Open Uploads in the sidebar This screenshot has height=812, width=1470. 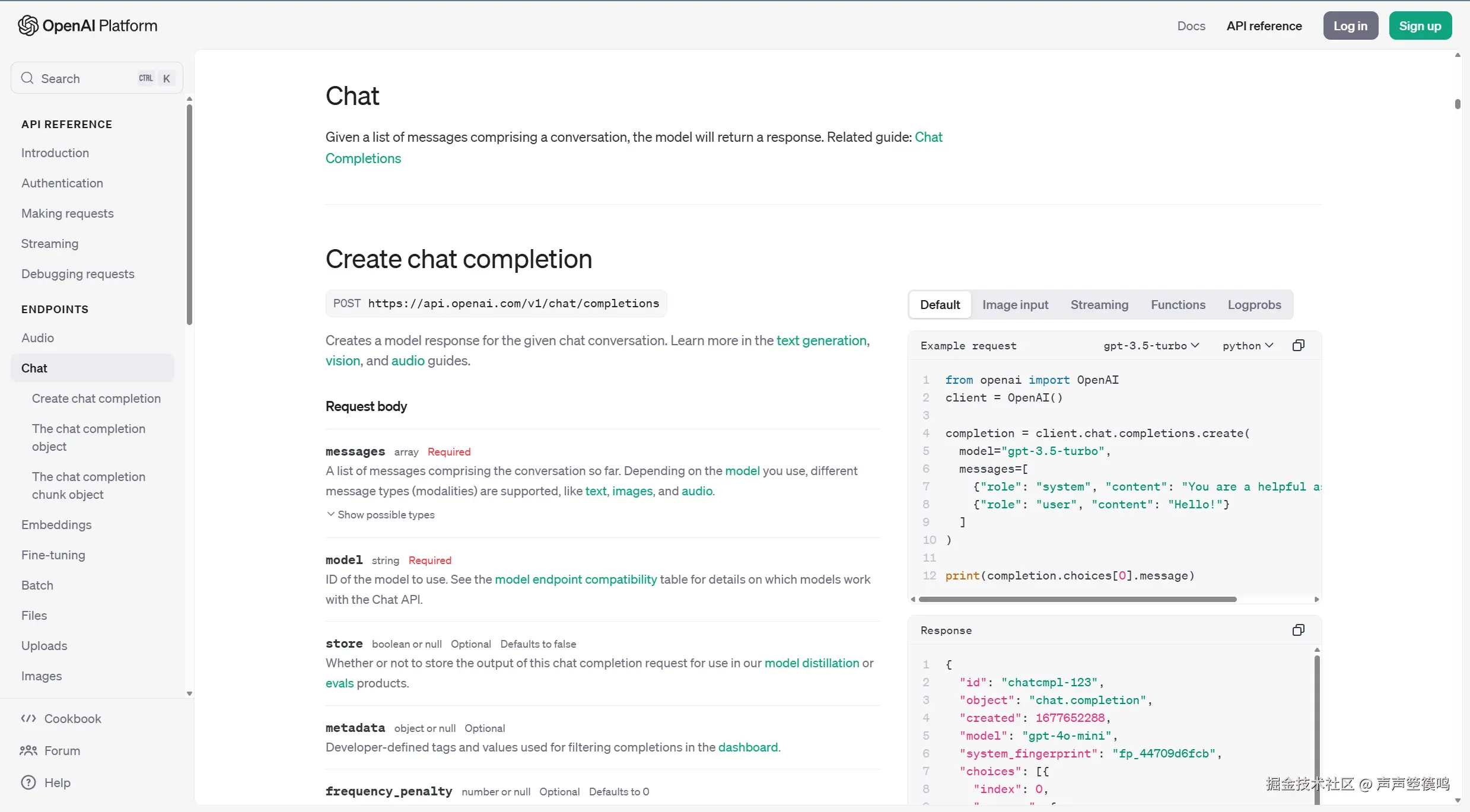(x=44, y=646)
